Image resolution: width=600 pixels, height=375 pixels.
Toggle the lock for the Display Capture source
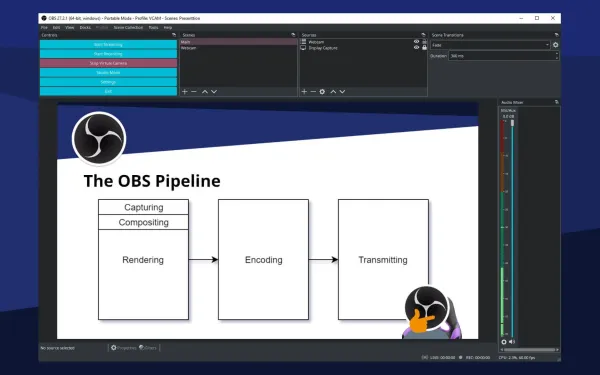point(424,47)
